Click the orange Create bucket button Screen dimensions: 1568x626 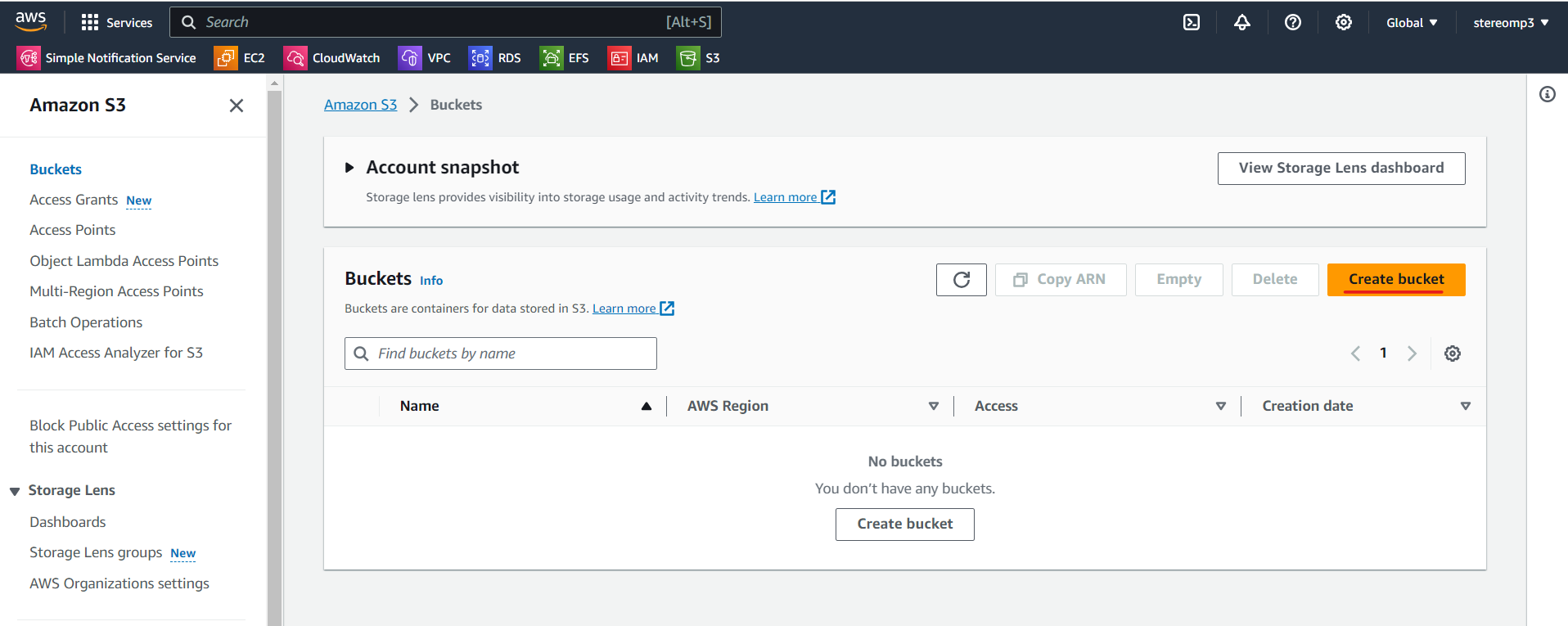coord(1396,280)
